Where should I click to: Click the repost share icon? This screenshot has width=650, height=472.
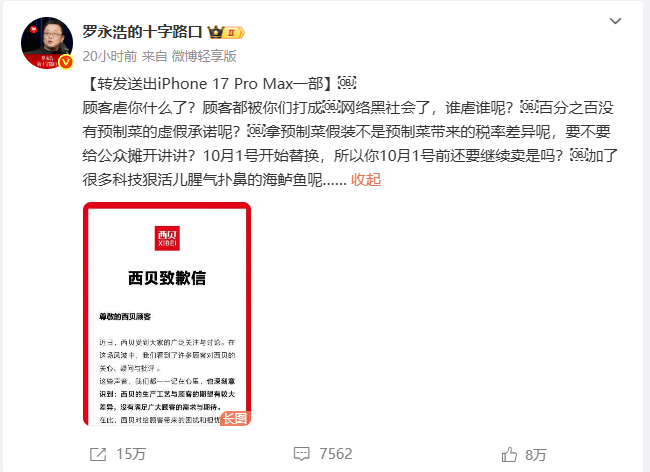click(98, 454)
